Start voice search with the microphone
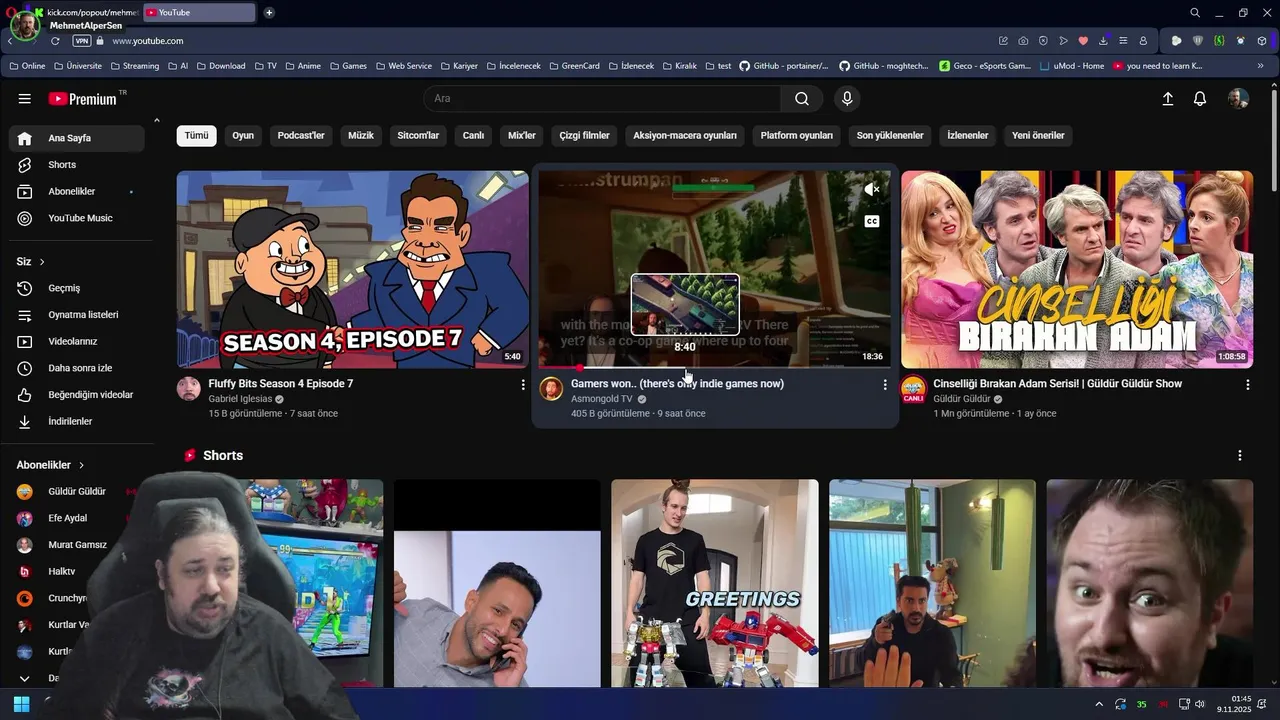 tap(847, 99)
